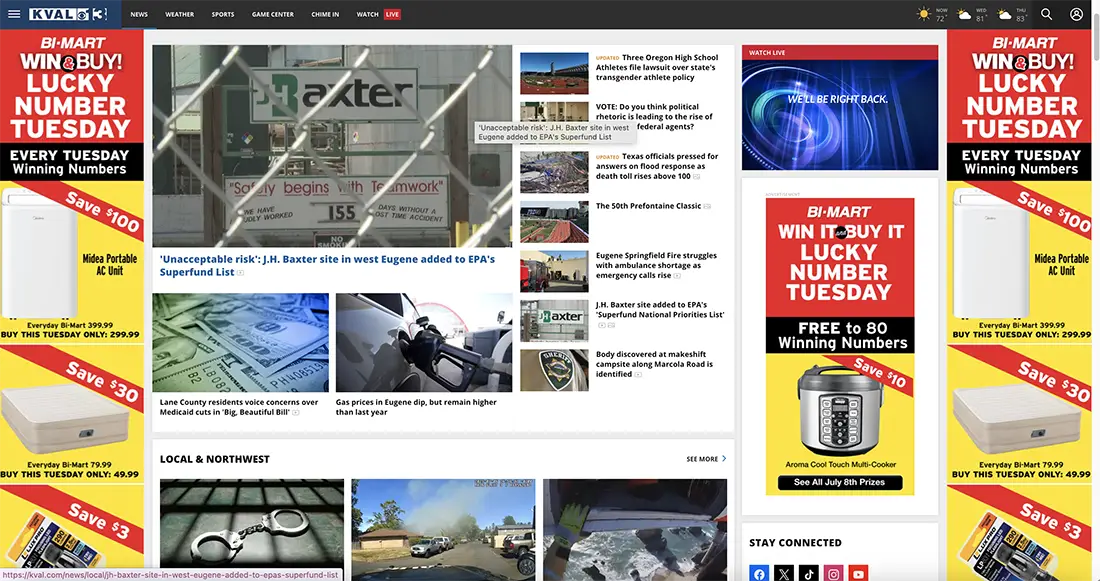Image resolution: width=1100 pixels, height=581 pixels.
Task: Click the gas pump nozzle thumbnail
Action: (x=424, y=342)
